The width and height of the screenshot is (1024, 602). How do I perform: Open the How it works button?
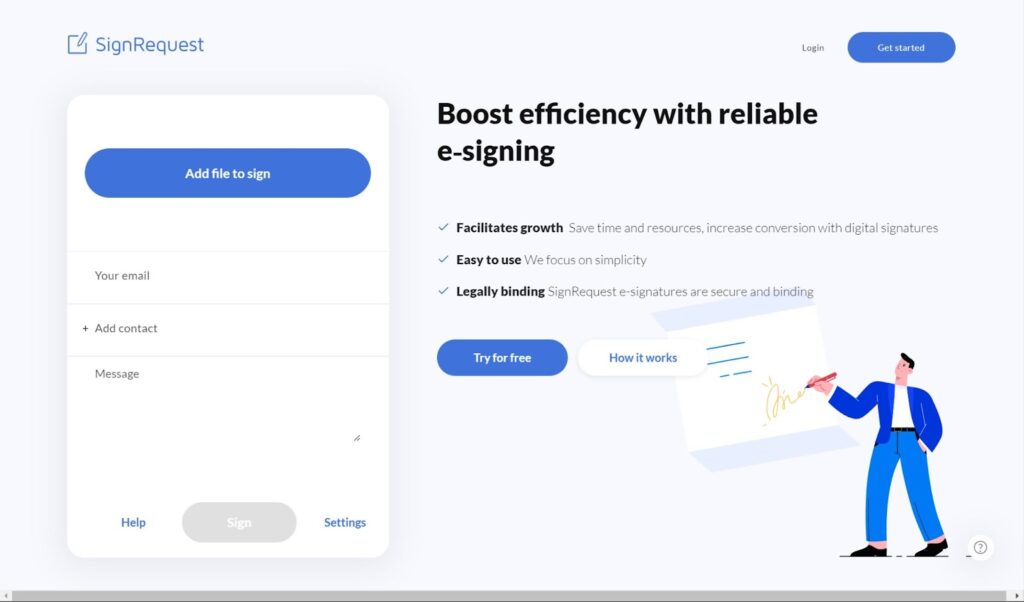click(x=642, y=358)
